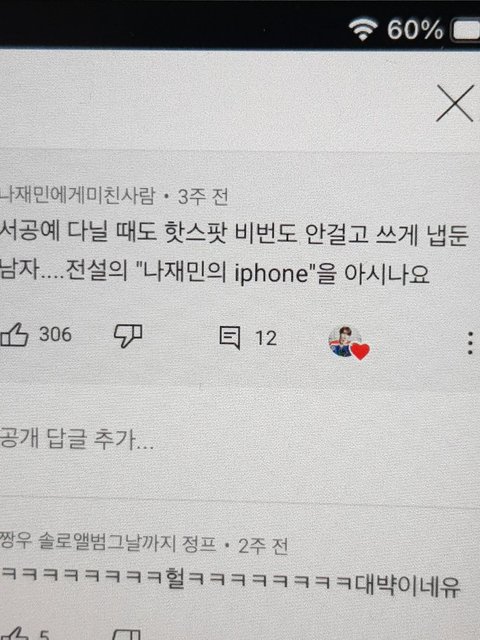This screenshot has width=480, height=640.
Task: Dislike the reply from 짱우 솔로앨범그날까지 정프
Action: point(127,634)
